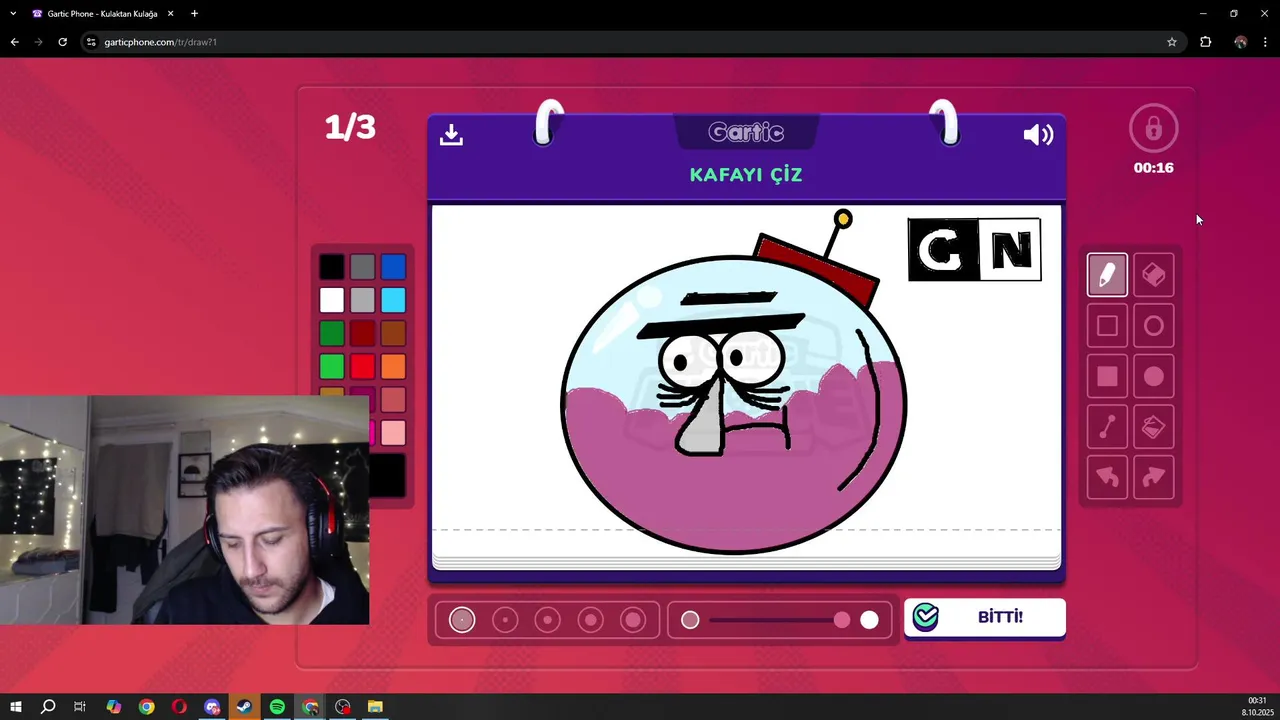Image resolution: width=1280 pixels, height=720 pixels.
Task: Open Steam from the taskbar
Action: pos(244,707)
